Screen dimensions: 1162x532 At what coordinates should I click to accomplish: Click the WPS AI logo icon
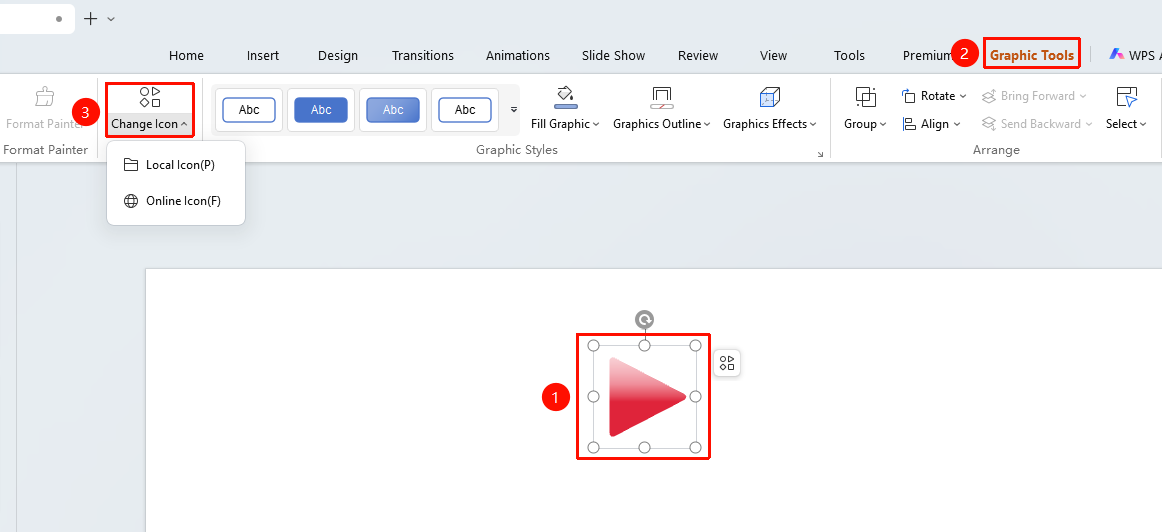pos(1116,55)
